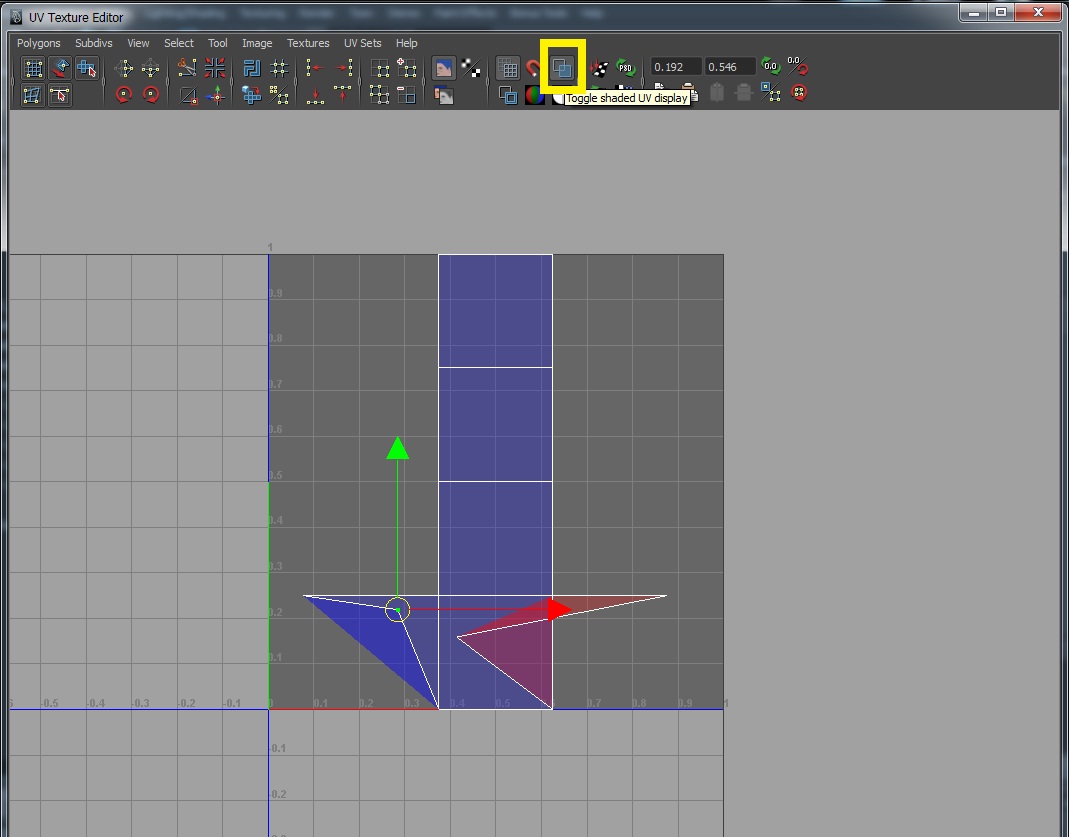The height and width of the screenshot is (837, 1069).
Task: Click the red inward-arrows sew UV icon
Action: pyautogui.click(x=215, y=68)
